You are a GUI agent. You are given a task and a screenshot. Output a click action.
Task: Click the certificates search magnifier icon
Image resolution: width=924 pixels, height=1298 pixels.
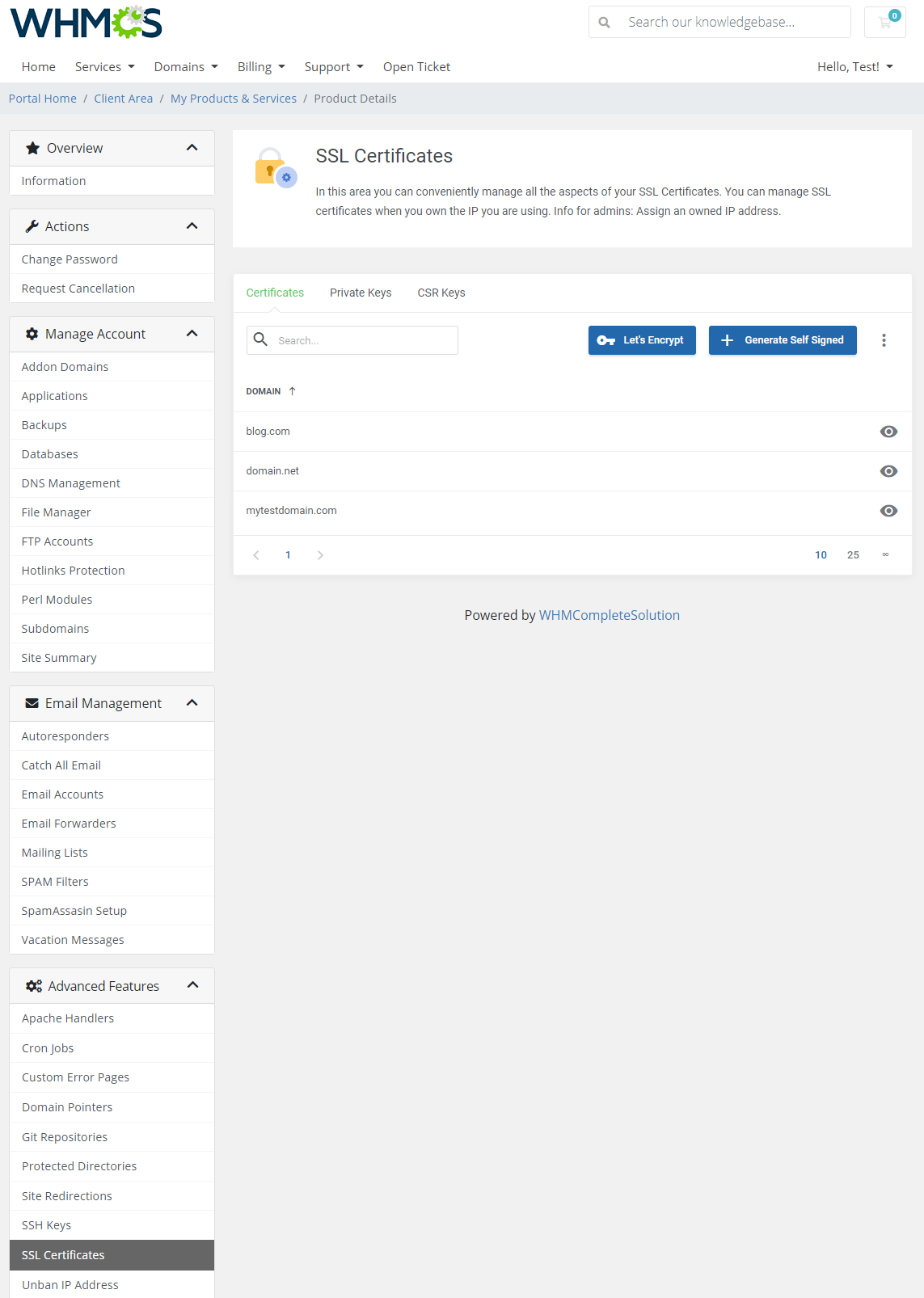coord(260,339)
